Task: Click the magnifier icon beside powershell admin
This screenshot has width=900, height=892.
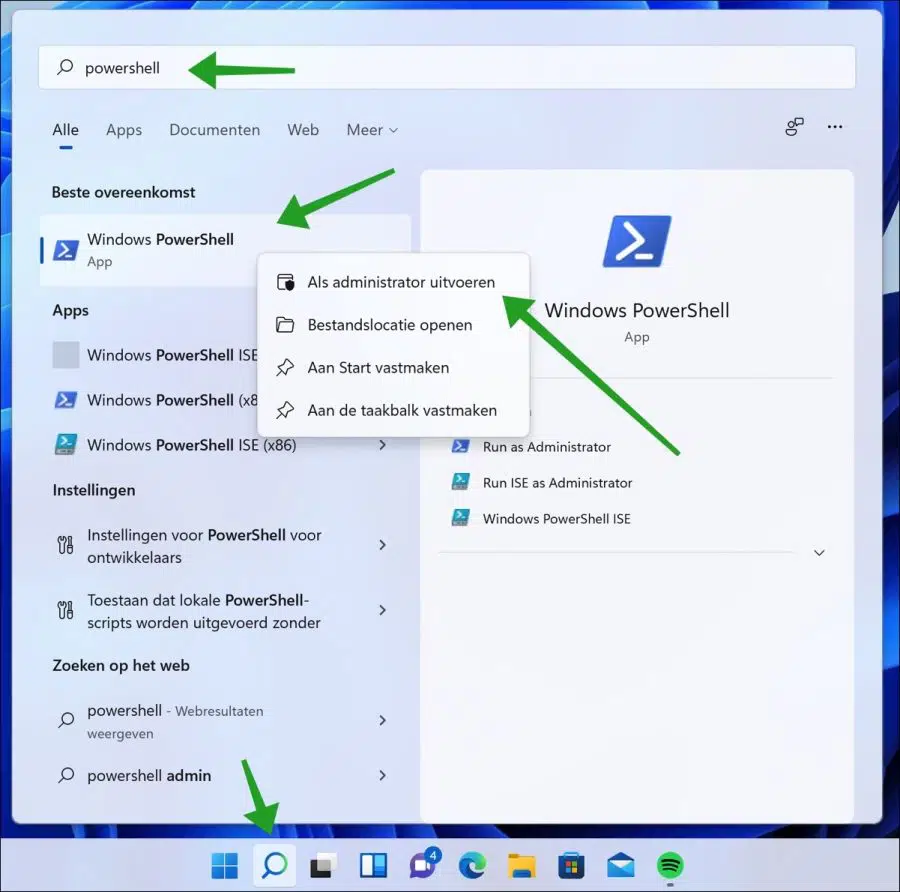Action: 66,775
